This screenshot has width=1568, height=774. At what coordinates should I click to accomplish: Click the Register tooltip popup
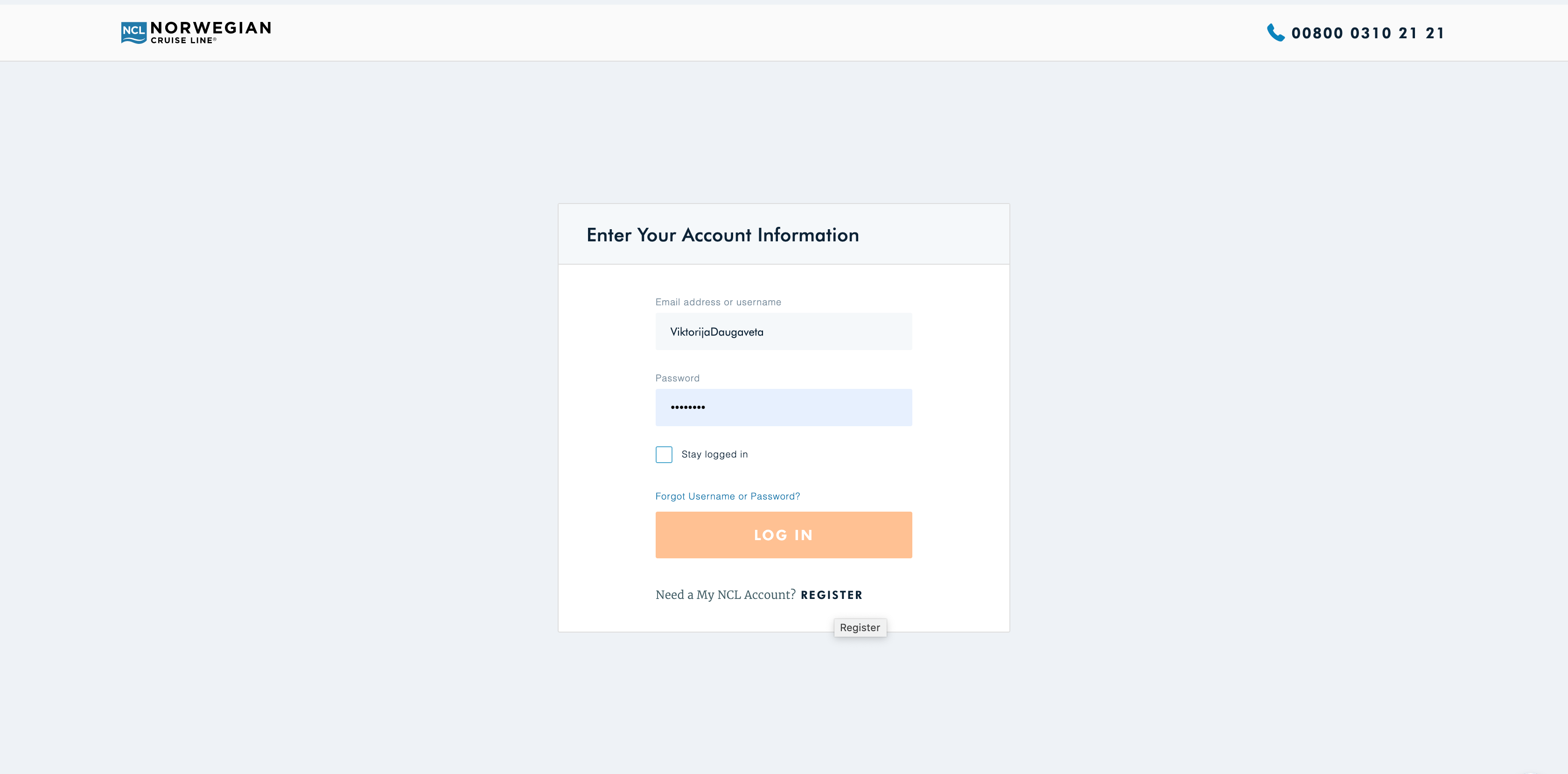pyautogui.click(x=860, y=627)
